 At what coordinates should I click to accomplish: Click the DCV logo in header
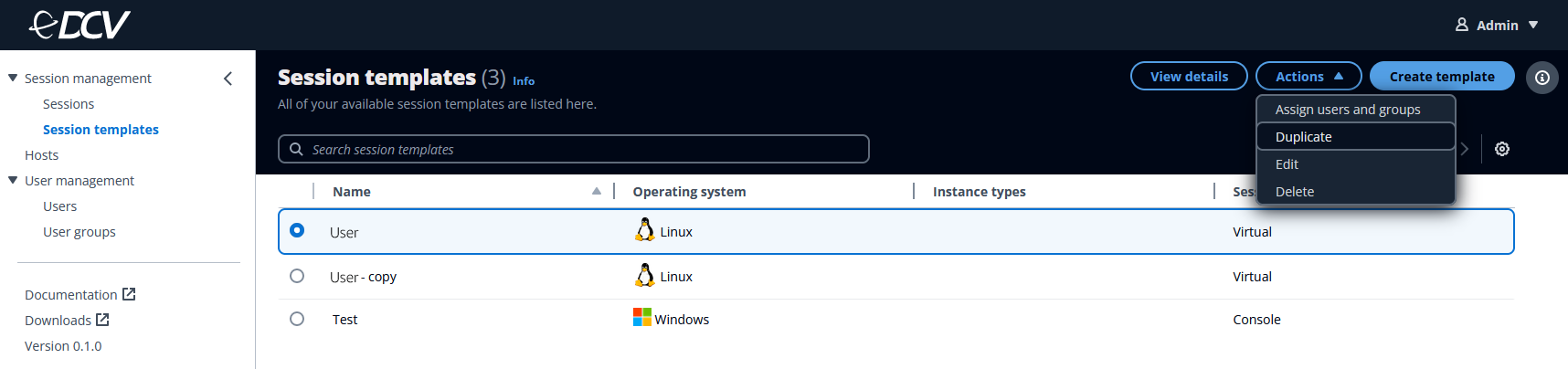click(79, 25)
